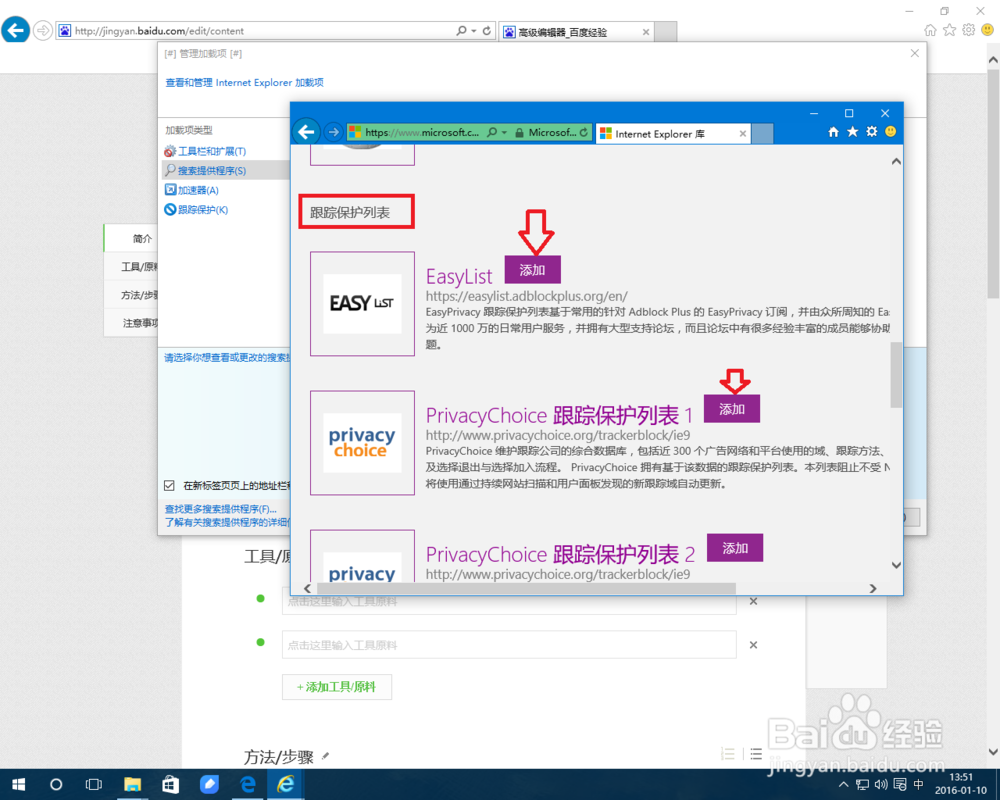Refresh the Microsoft gallery page
Viewport: 1000px width, 800px height.
pyautogui.click(x=584, y=132)
